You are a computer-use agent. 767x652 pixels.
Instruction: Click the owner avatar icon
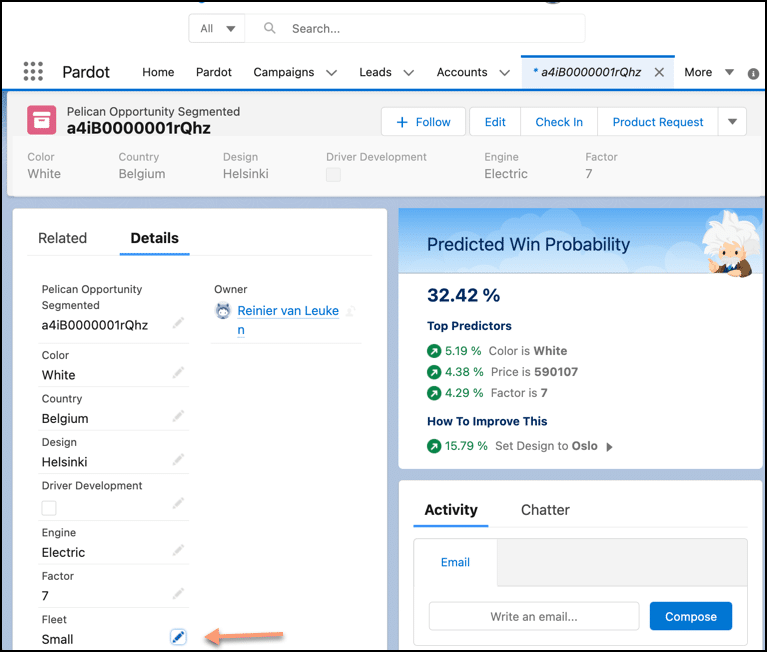(223, 311)
